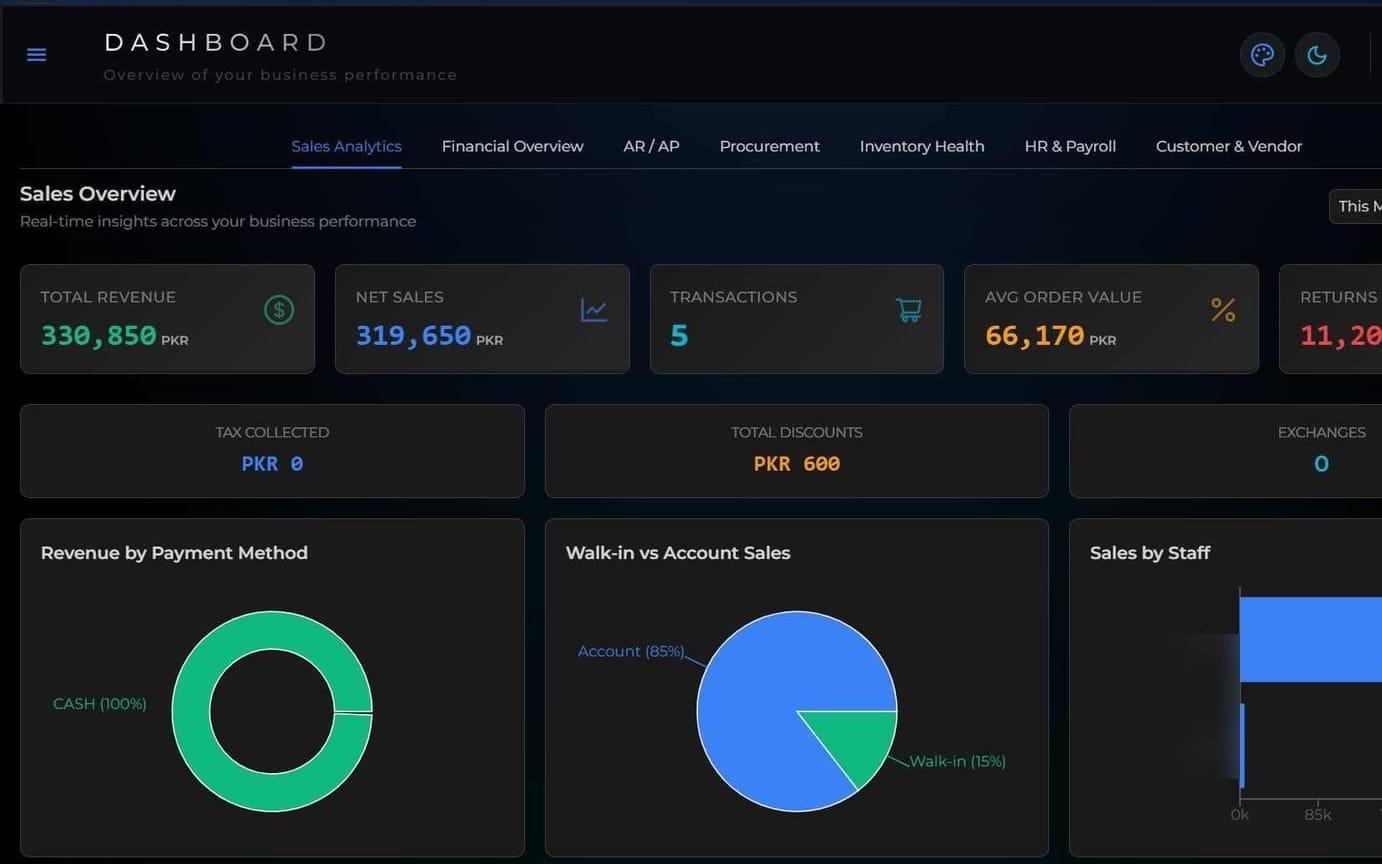Select the Tax Collected PKR 0 value
Screen dimensions: 1382x864
272,464
